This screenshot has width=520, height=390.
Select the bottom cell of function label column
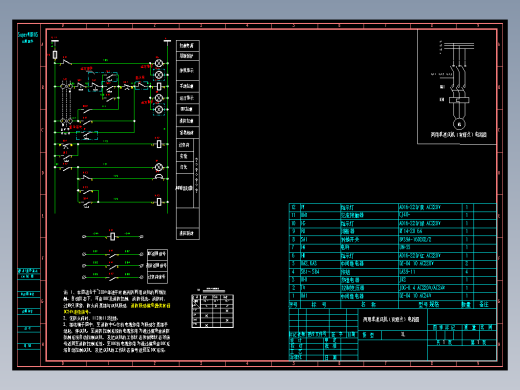188,233
